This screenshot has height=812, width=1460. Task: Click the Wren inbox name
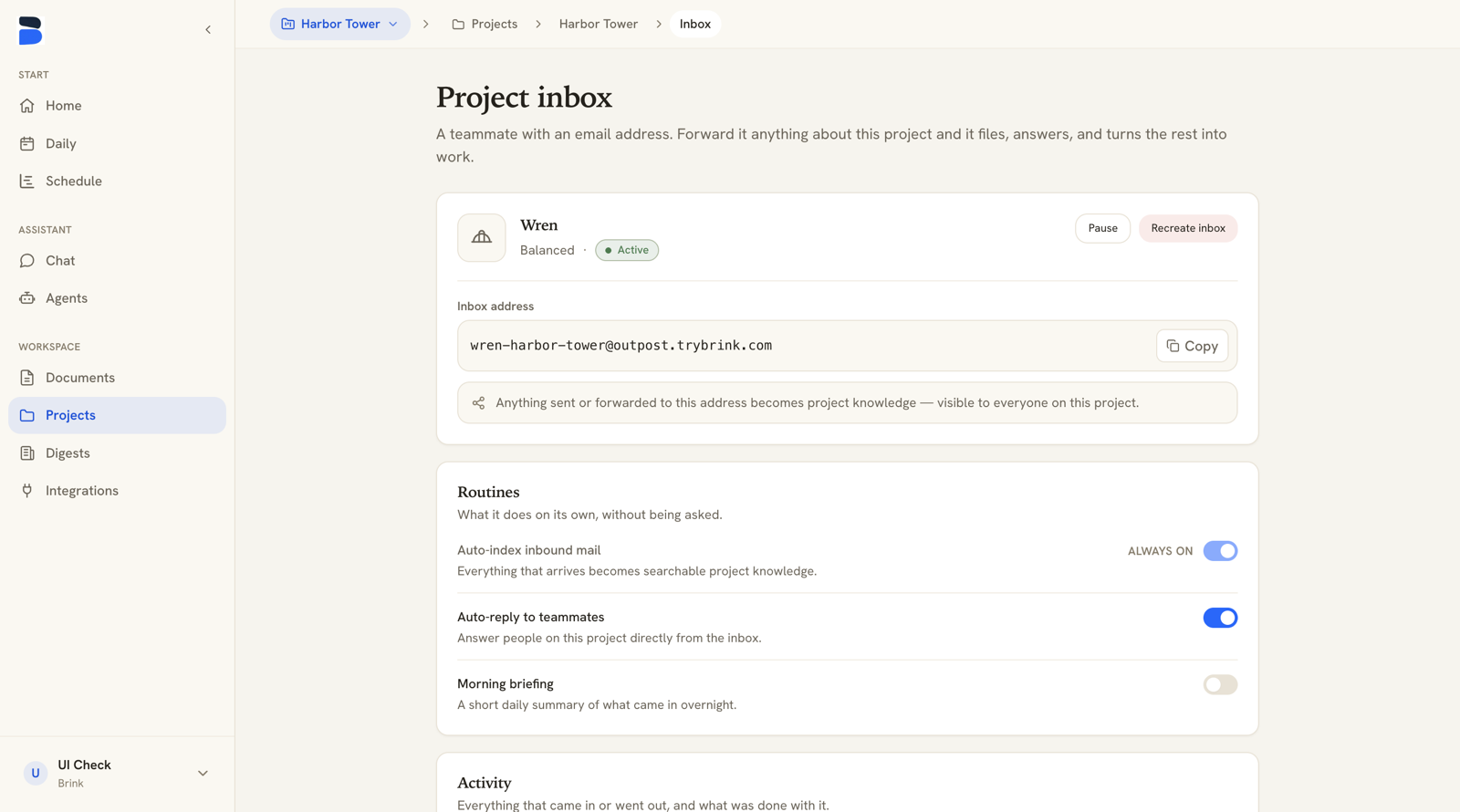point(538,224)
